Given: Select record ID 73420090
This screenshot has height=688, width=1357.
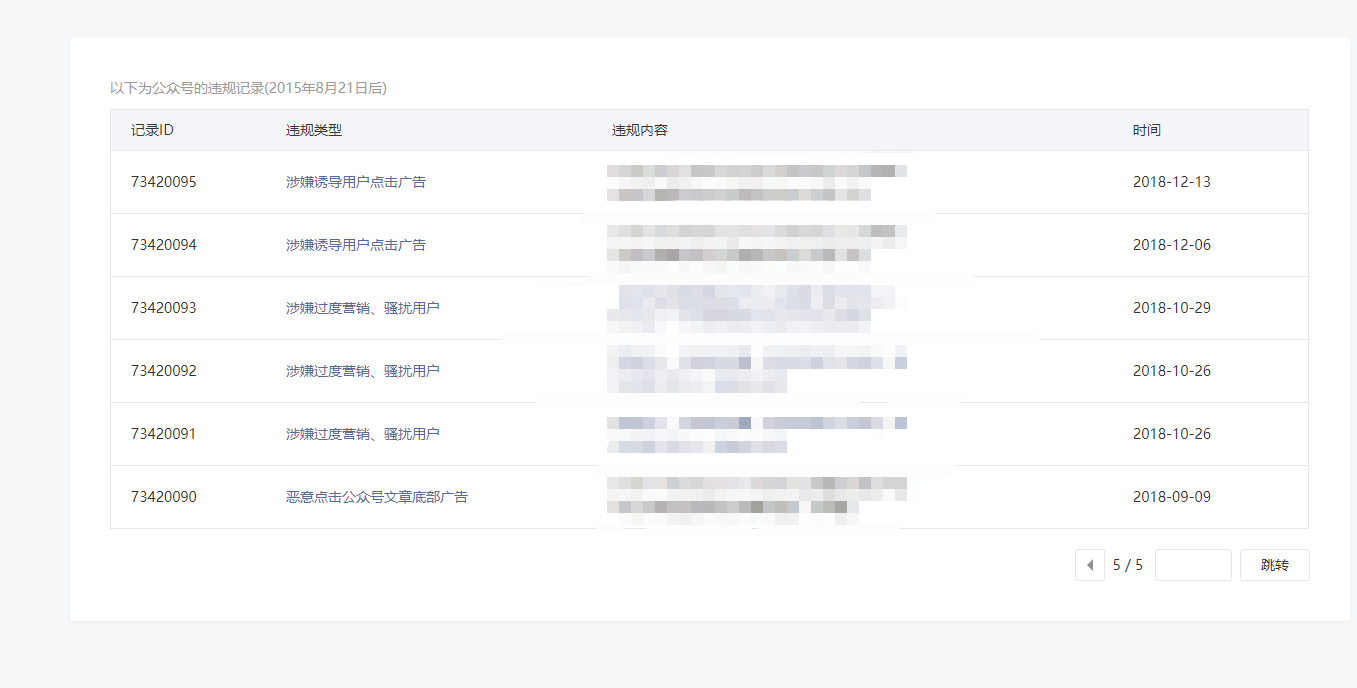Looking at the screenshot, I should 164,497.
